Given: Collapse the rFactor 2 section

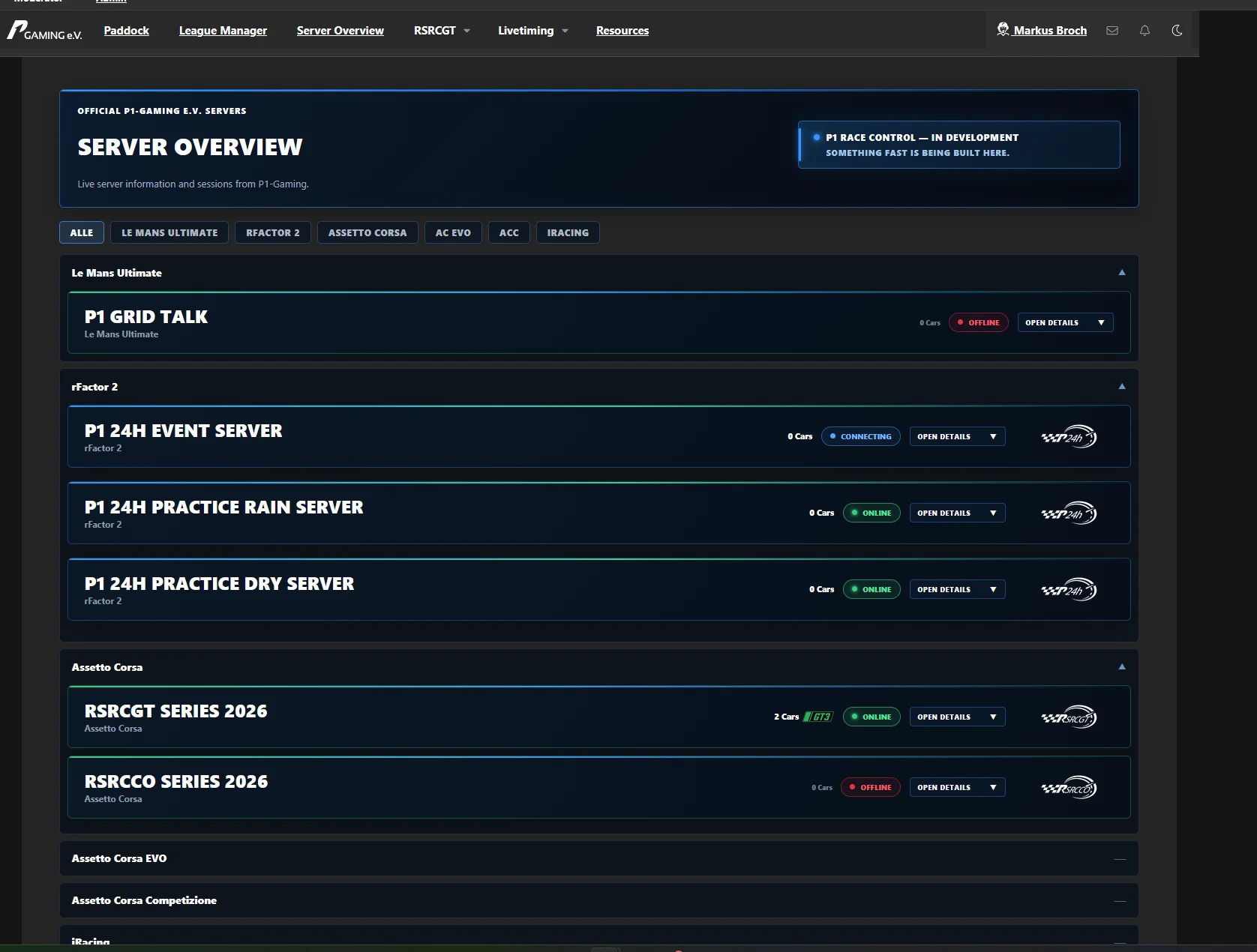Looking at the screenshot, I should (1122, 387).
